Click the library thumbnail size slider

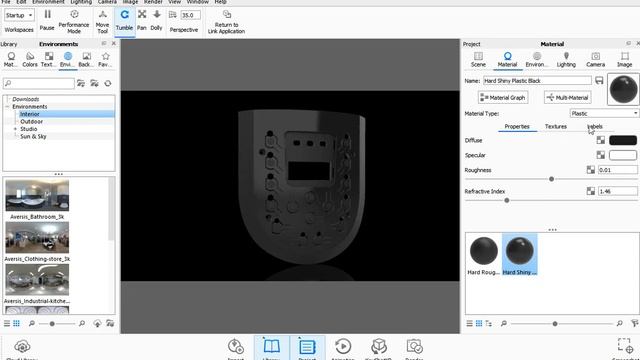(57, 324)
